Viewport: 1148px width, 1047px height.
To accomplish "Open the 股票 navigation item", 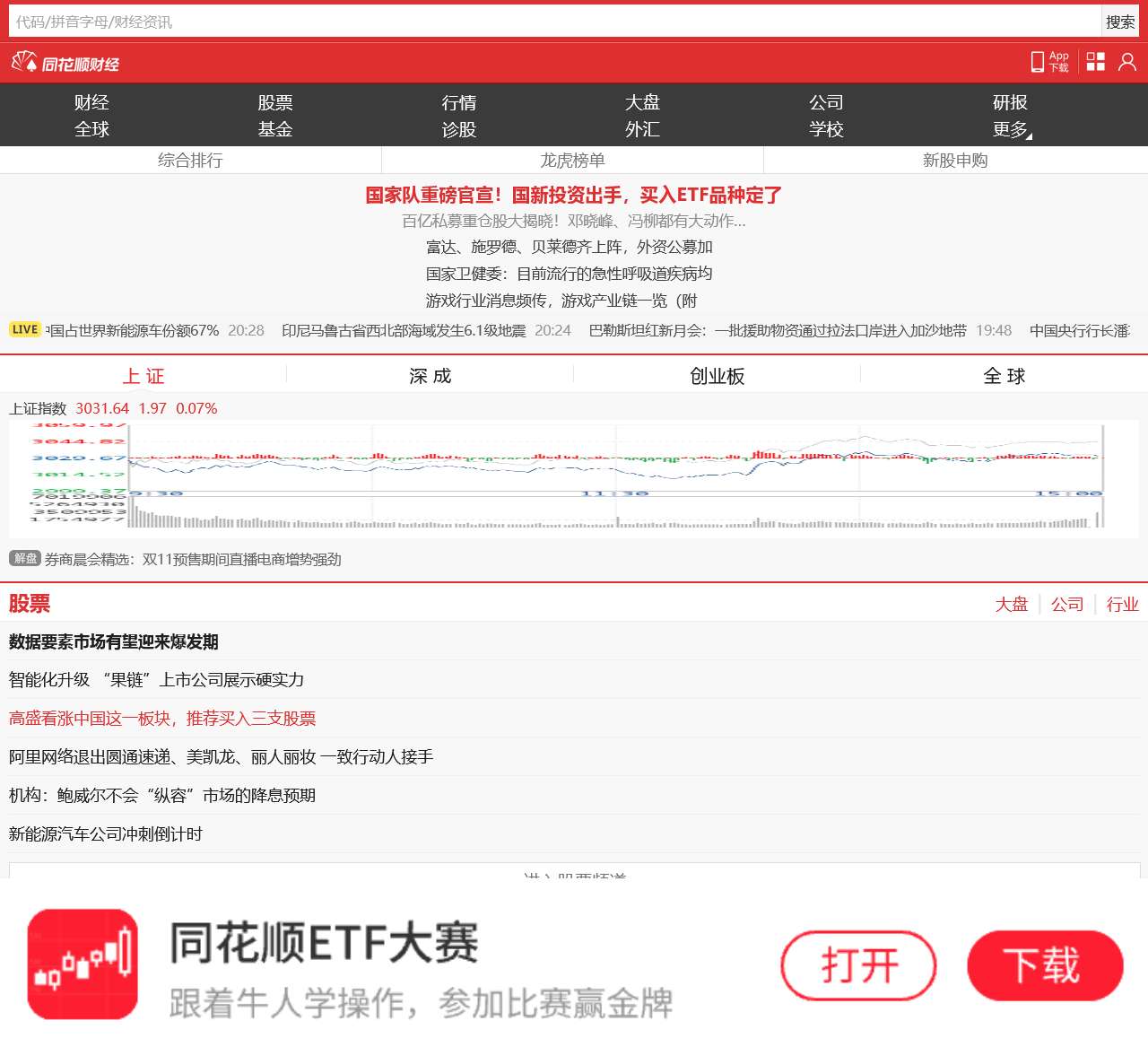I will [275, 102].
